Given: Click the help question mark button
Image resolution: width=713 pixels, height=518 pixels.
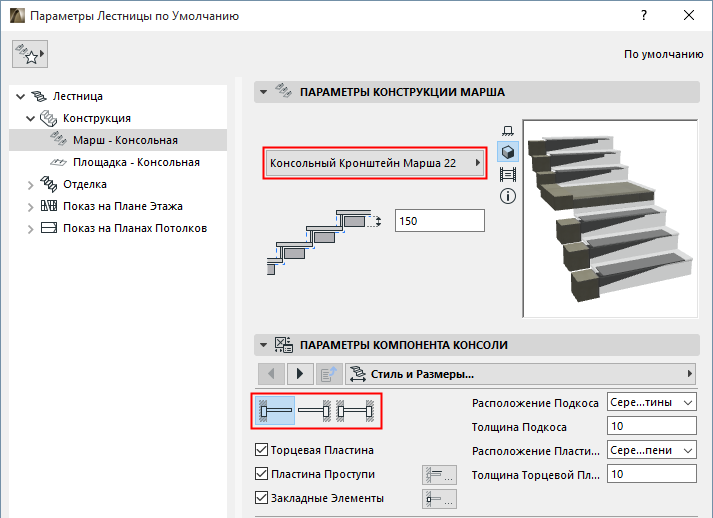Looking at the screenshot, I should 644,15.
